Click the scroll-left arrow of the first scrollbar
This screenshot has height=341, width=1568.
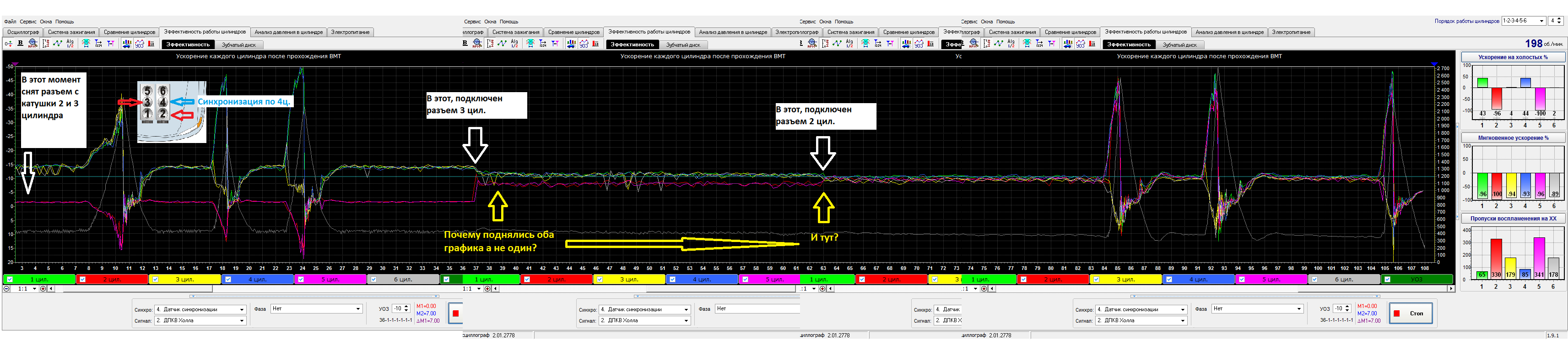pos(51,289)
